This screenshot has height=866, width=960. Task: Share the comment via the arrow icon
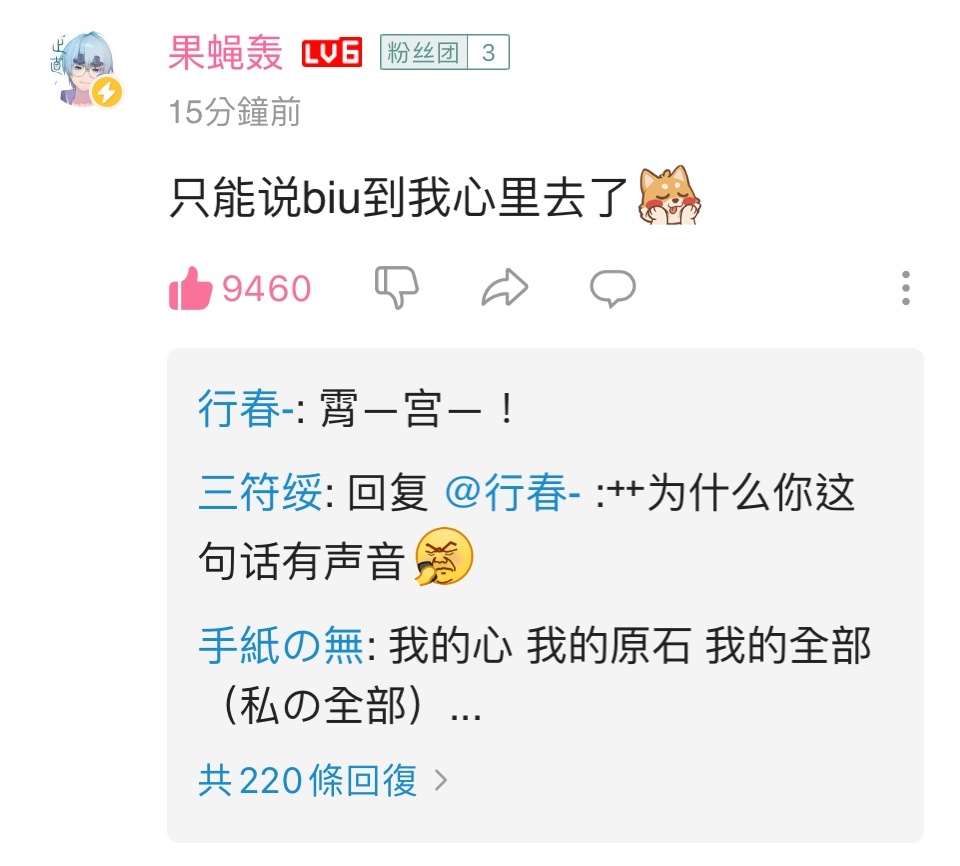tap(504, 287)
